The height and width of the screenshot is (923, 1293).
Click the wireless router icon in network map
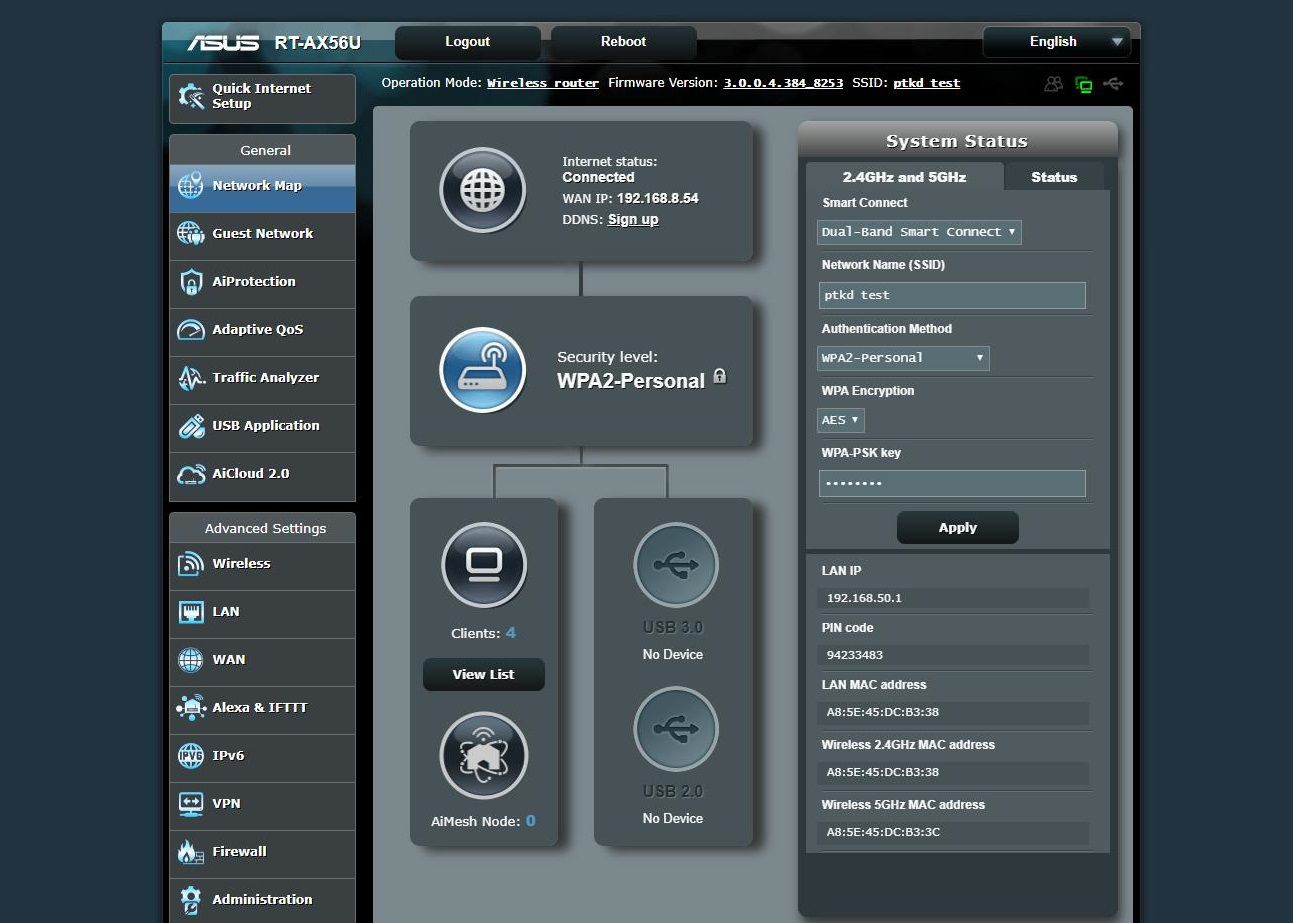[x=483, y=370]
